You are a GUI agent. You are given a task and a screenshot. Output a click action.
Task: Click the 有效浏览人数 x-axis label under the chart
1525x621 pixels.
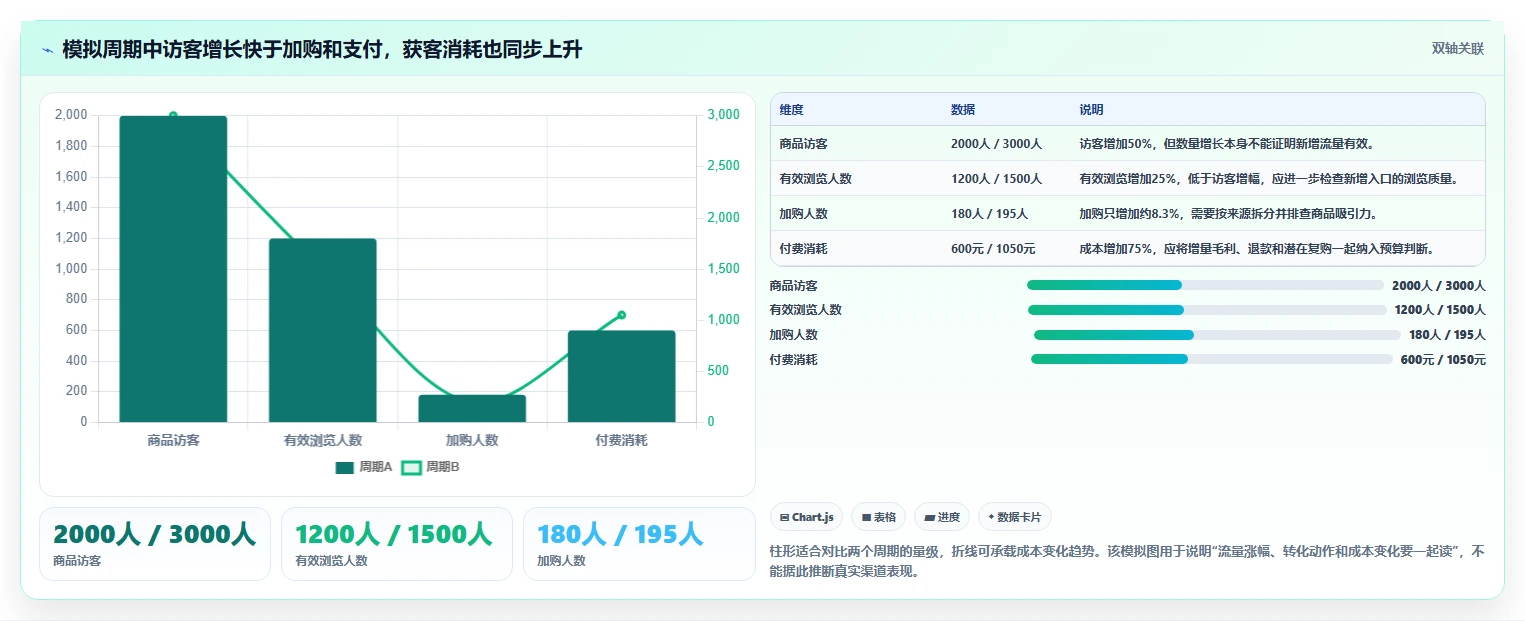pyautogui.click(x=322, y=440)
